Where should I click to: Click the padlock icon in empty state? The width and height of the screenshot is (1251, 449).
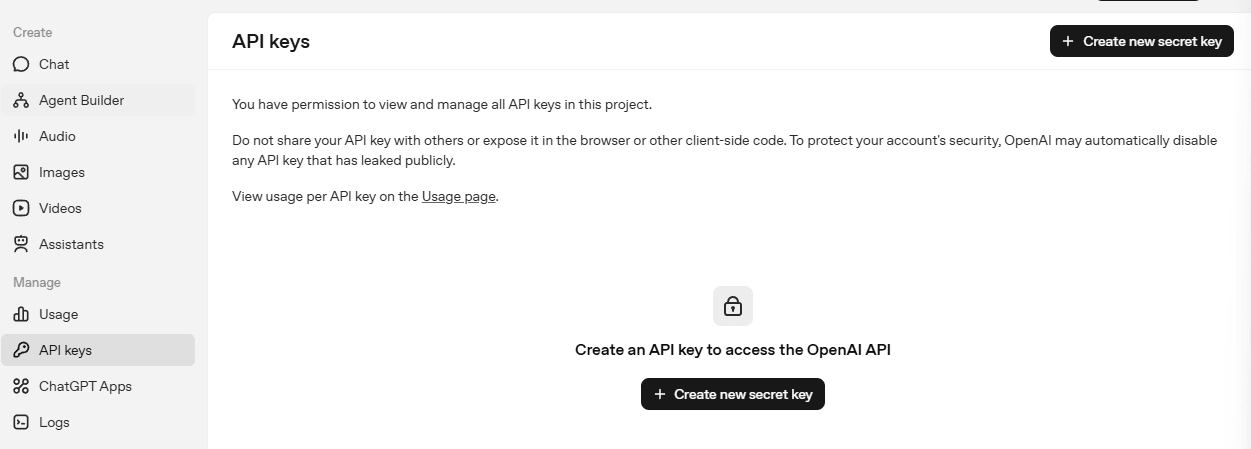733,306
